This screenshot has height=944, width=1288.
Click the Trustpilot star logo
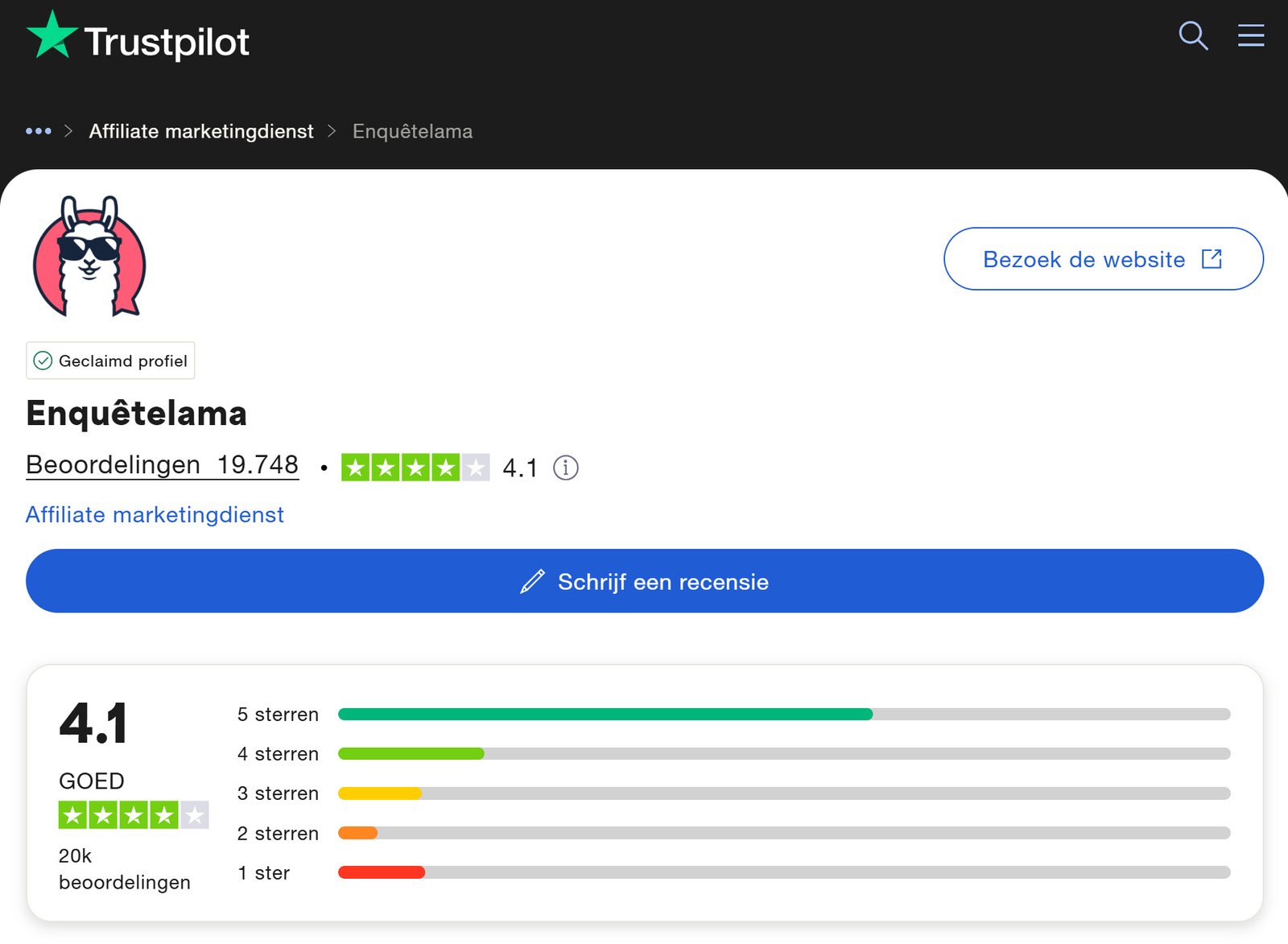click(52, 35)
